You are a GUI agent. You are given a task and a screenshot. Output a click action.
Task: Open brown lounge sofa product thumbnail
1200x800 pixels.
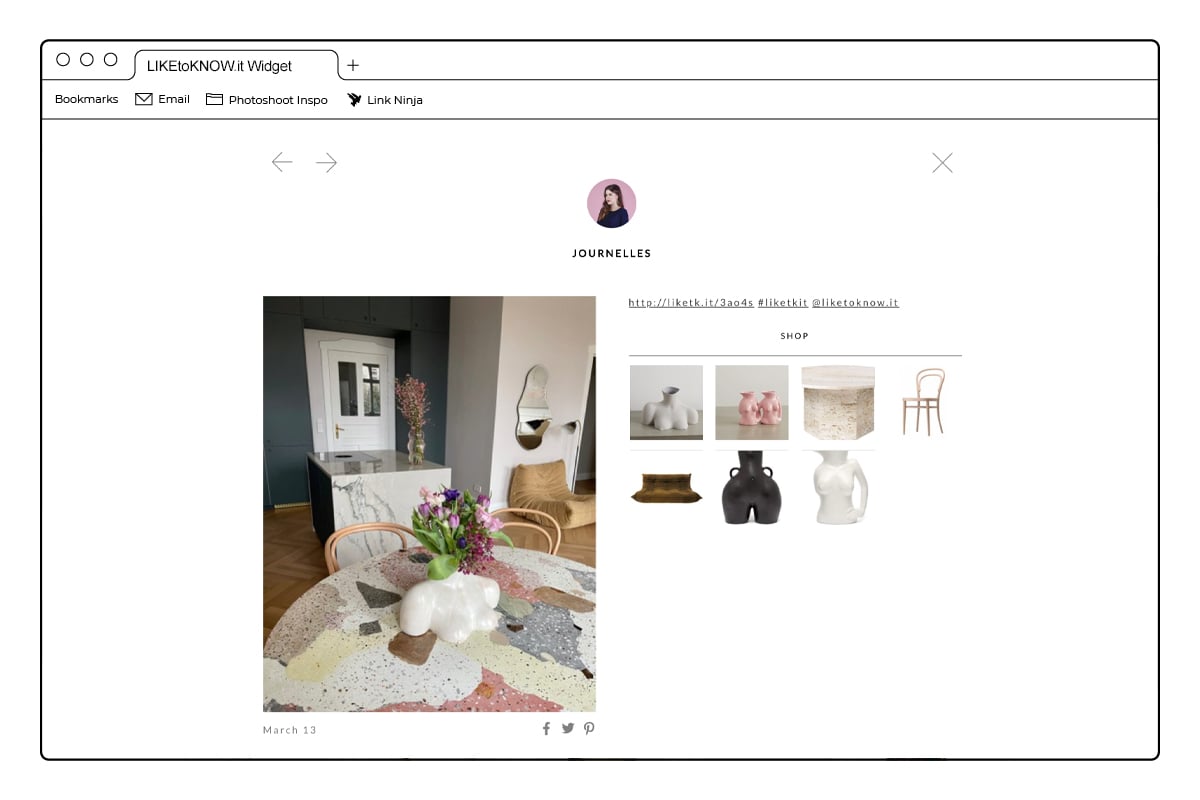tap(666, 488)
